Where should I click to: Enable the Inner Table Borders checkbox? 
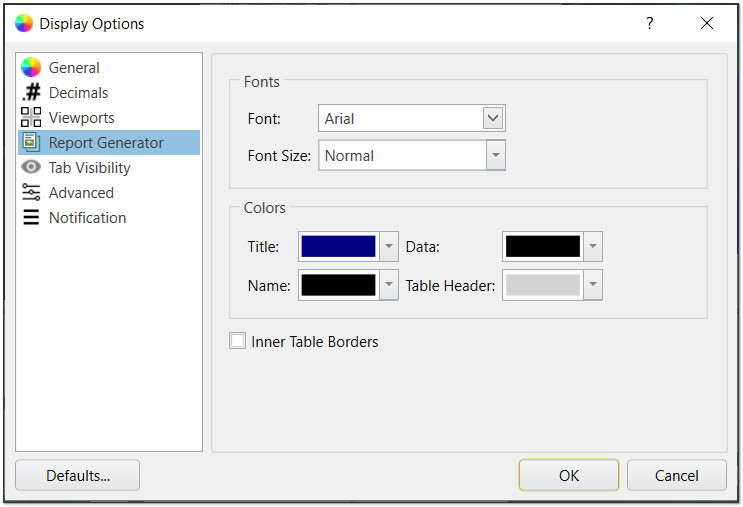237,341
